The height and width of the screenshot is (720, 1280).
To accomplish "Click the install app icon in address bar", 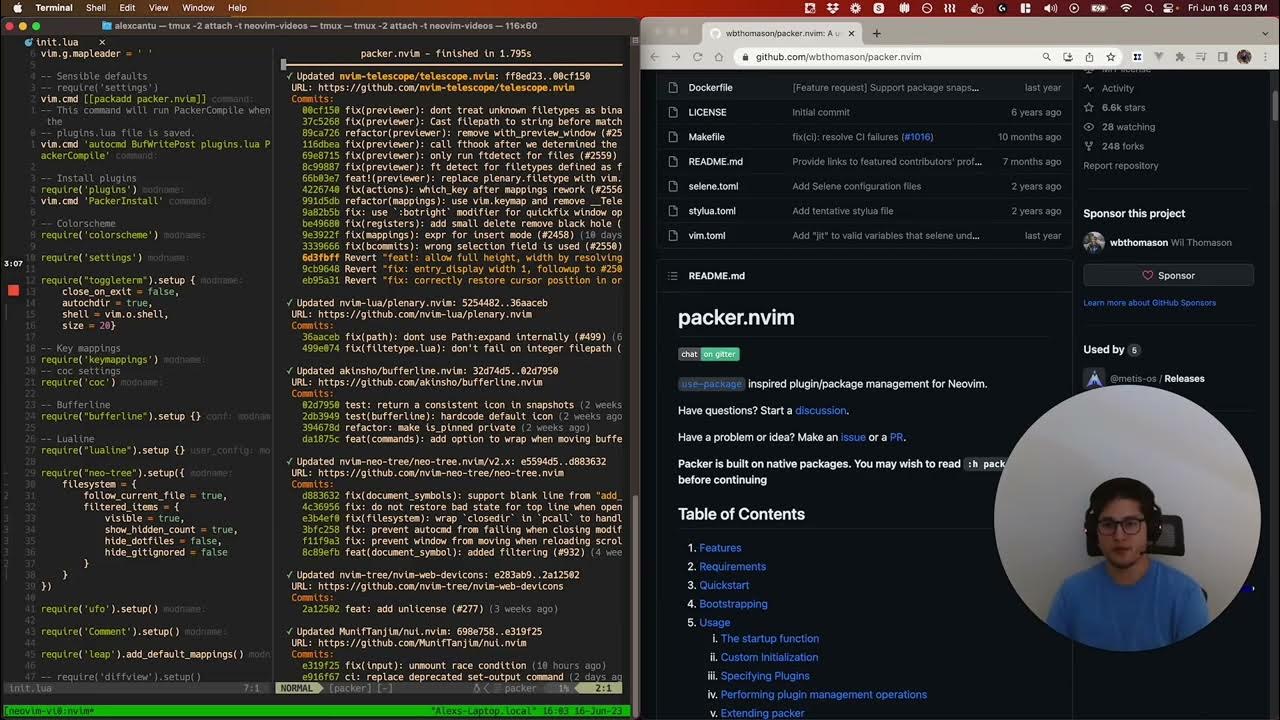I will (x=1068, y=57).
